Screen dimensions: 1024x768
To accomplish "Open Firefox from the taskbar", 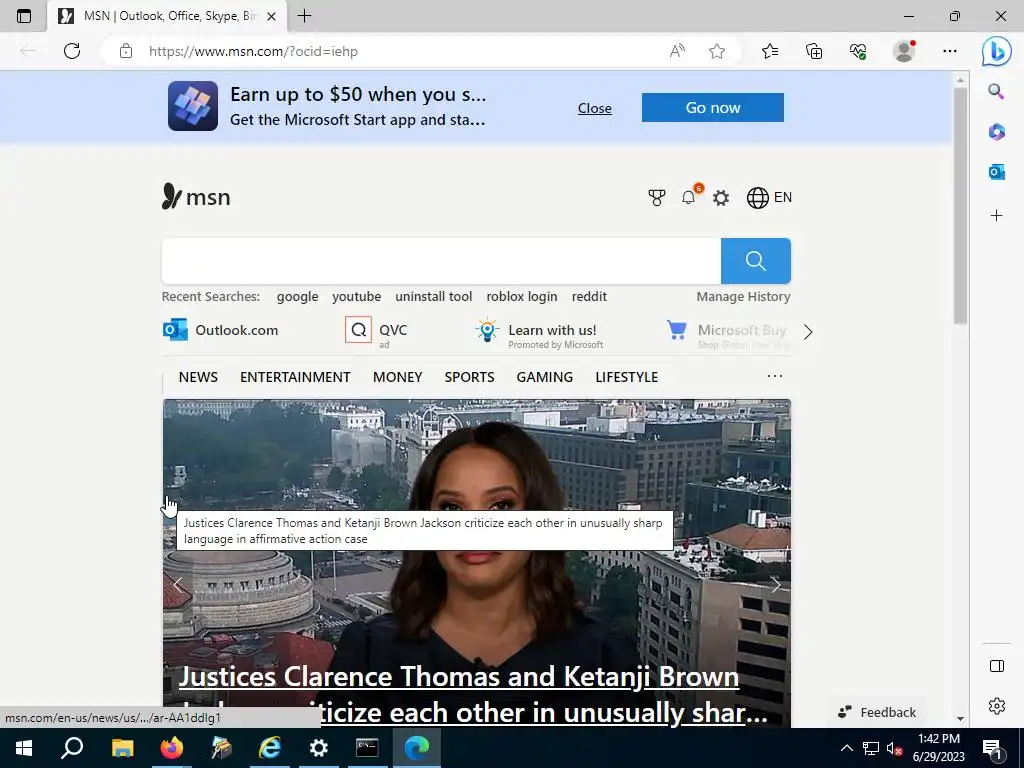I will tap(172, 748).
